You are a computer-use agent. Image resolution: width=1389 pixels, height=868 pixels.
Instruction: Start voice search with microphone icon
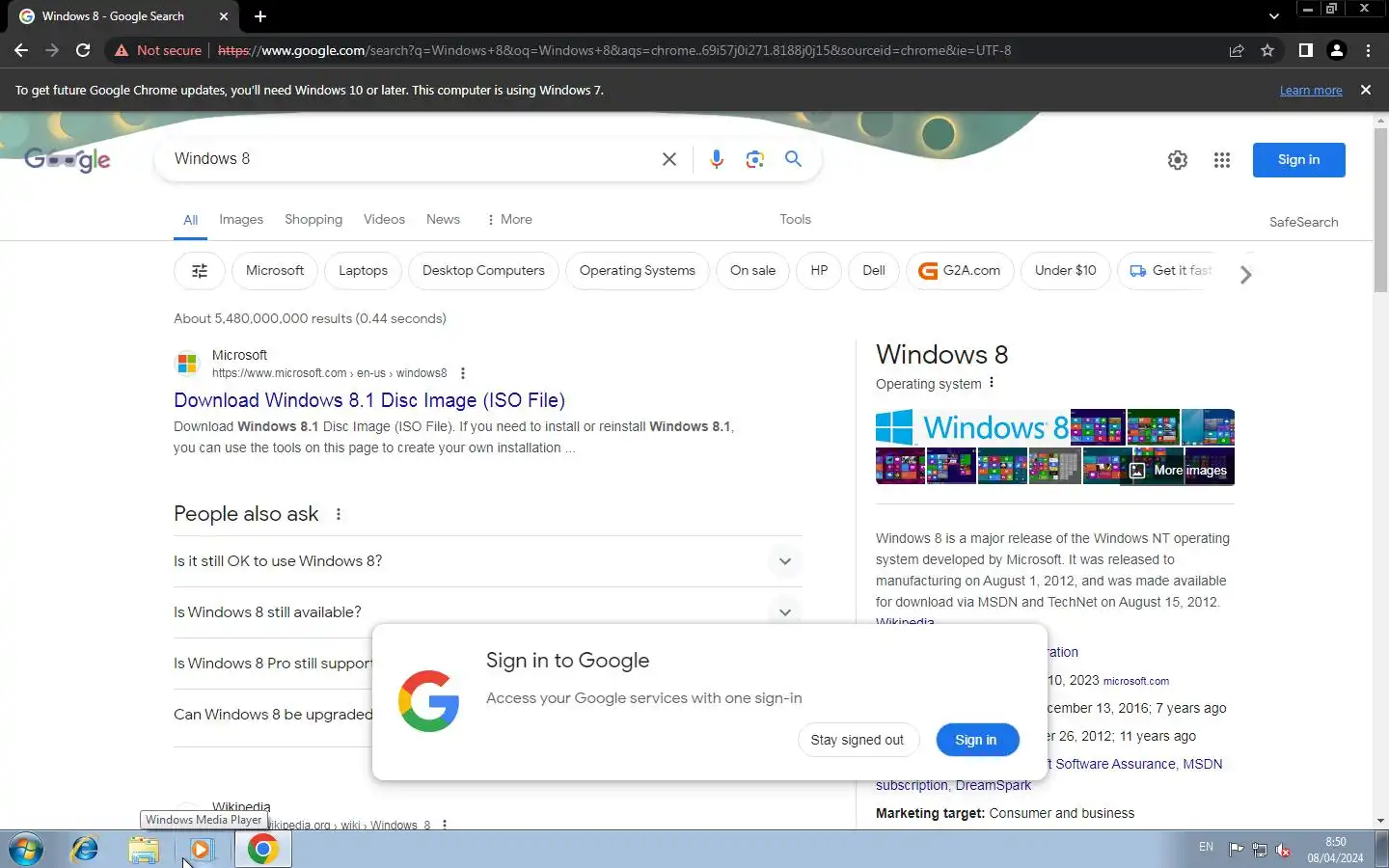pos(716,159)
